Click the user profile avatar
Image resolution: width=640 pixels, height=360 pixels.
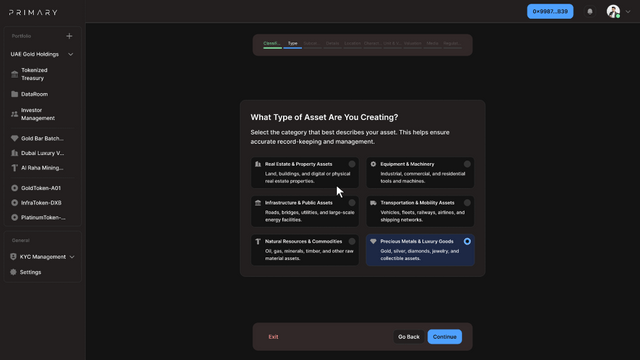tap(613, 11)
